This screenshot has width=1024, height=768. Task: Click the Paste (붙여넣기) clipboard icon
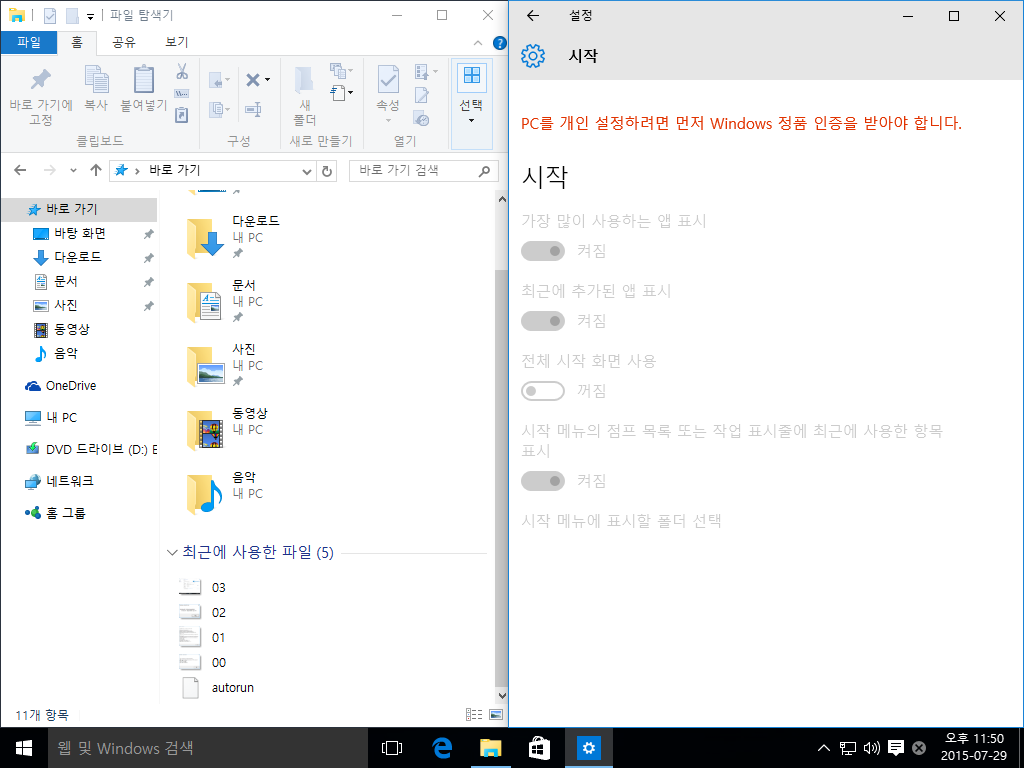pos(144,80)
